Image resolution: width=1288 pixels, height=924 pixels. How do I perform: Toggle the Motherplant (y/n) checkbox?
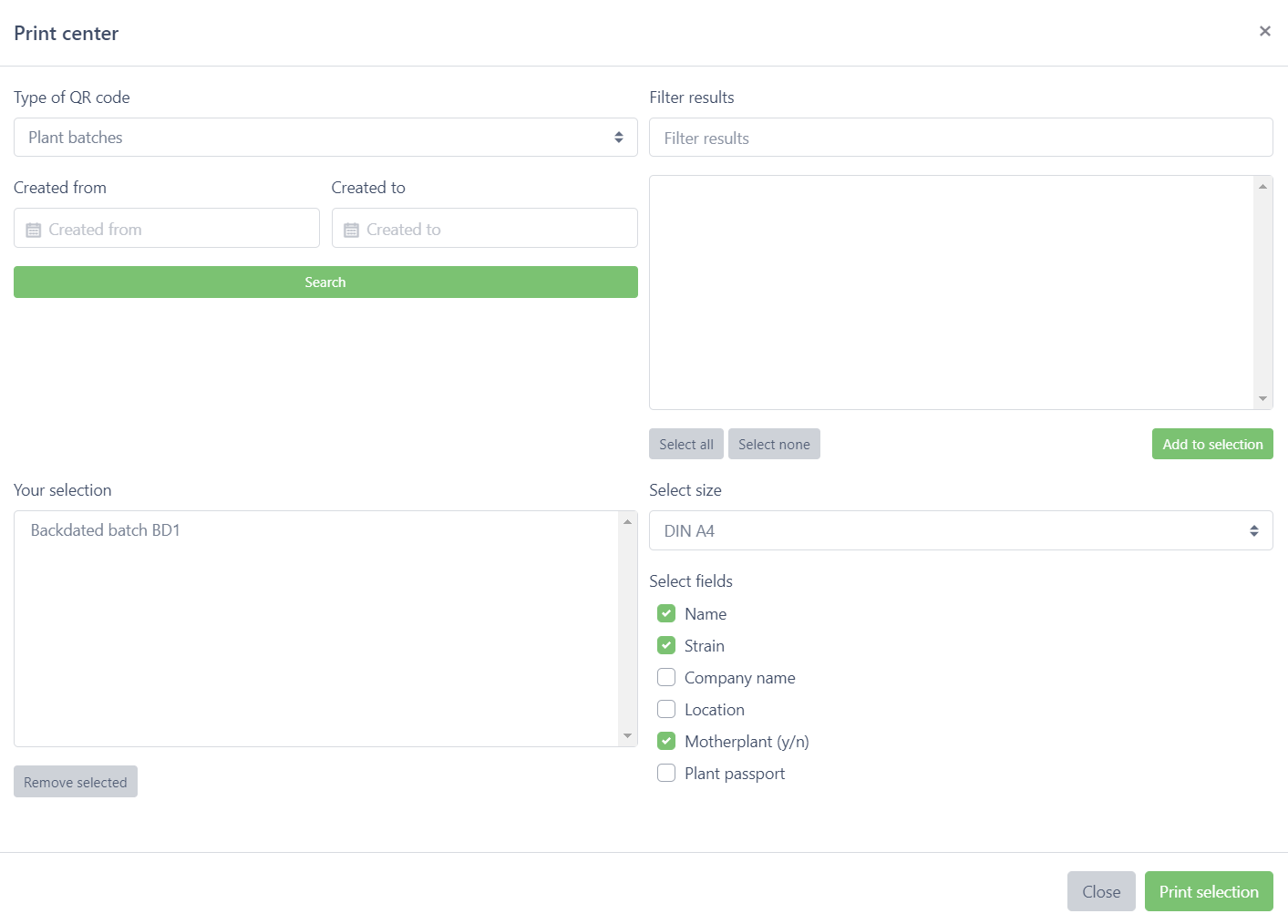666,742
